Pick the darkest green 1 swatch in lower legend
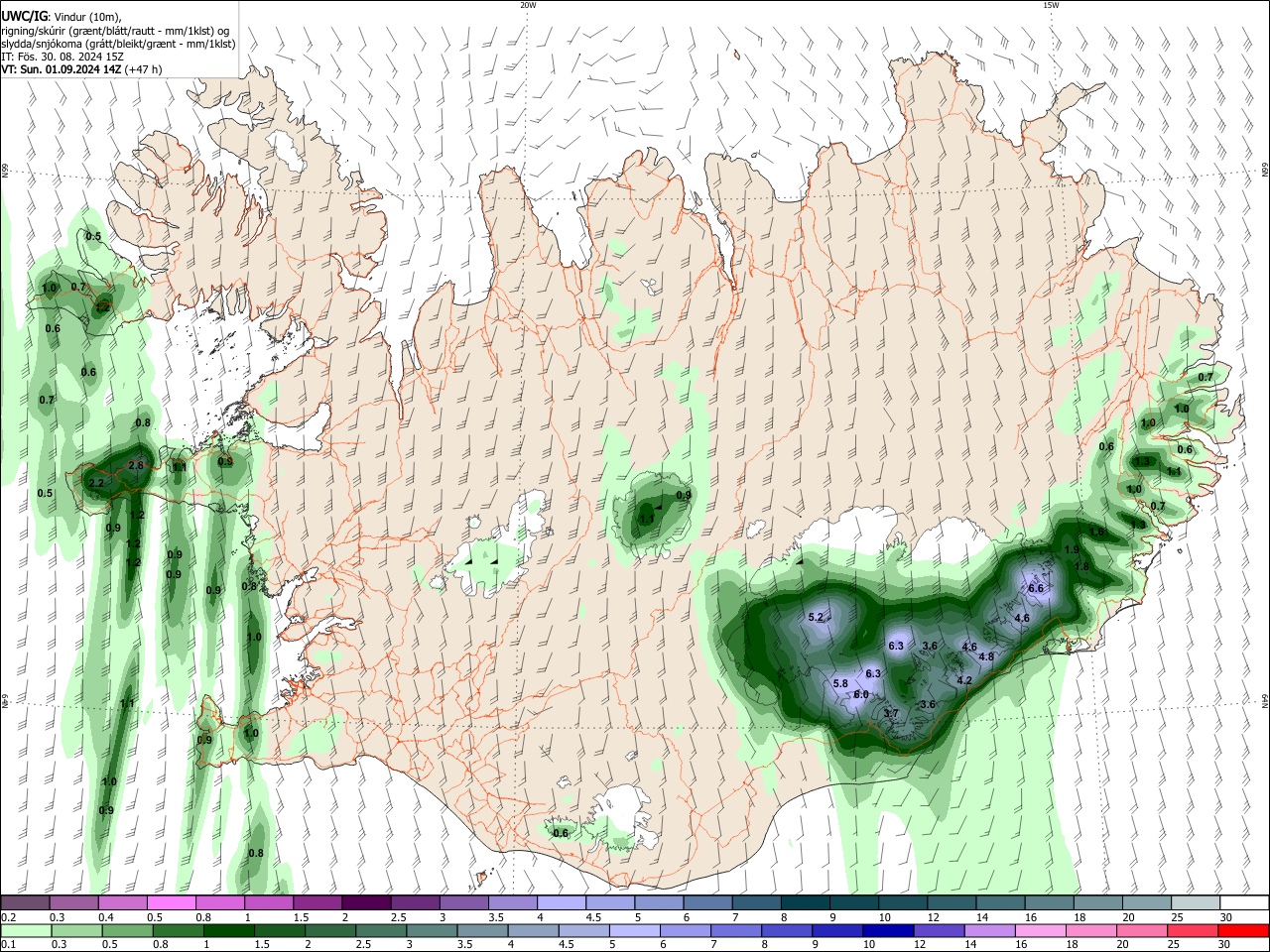The image size is (1270, 952). click(x=228, y=931)
